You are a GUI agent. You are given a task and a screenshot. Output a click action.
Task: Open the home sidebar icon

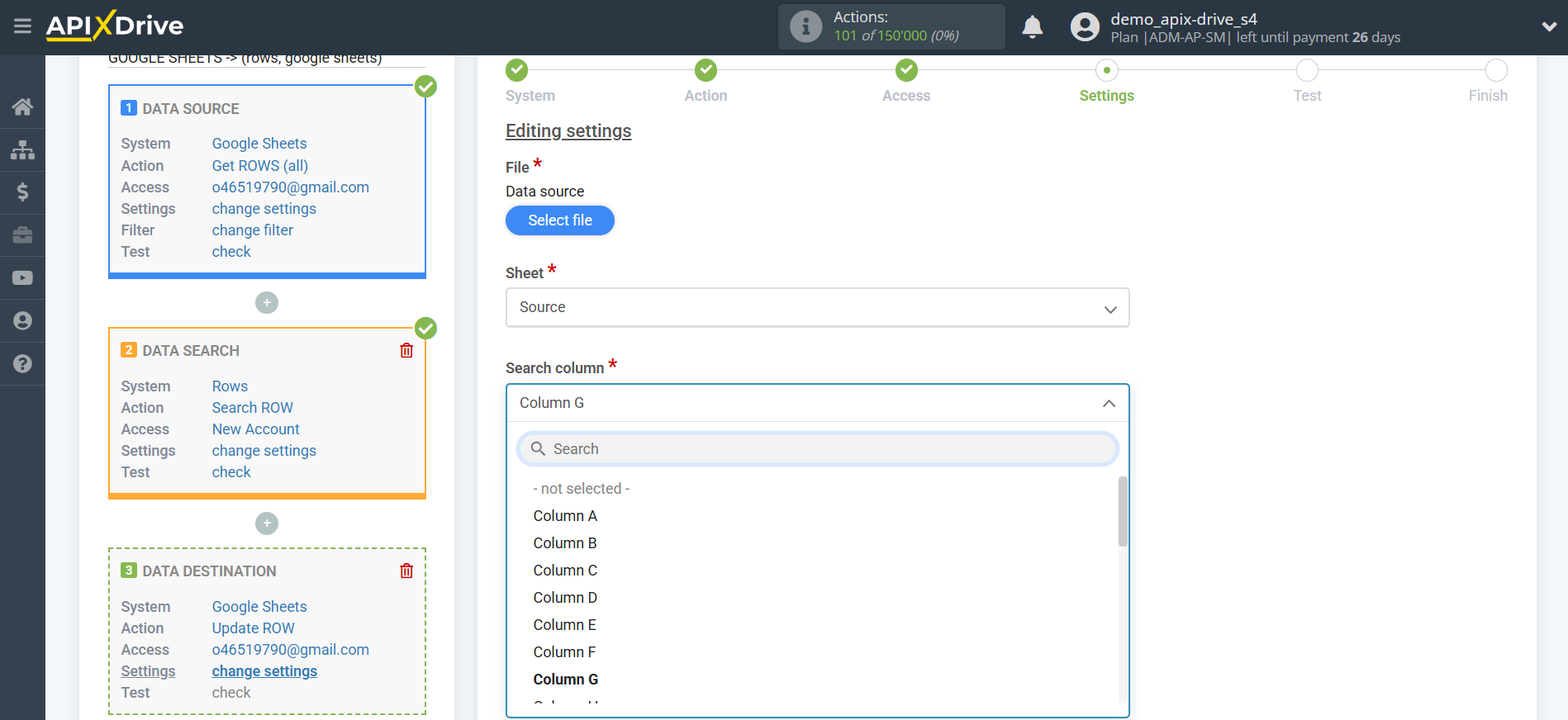tap(22, 107)
